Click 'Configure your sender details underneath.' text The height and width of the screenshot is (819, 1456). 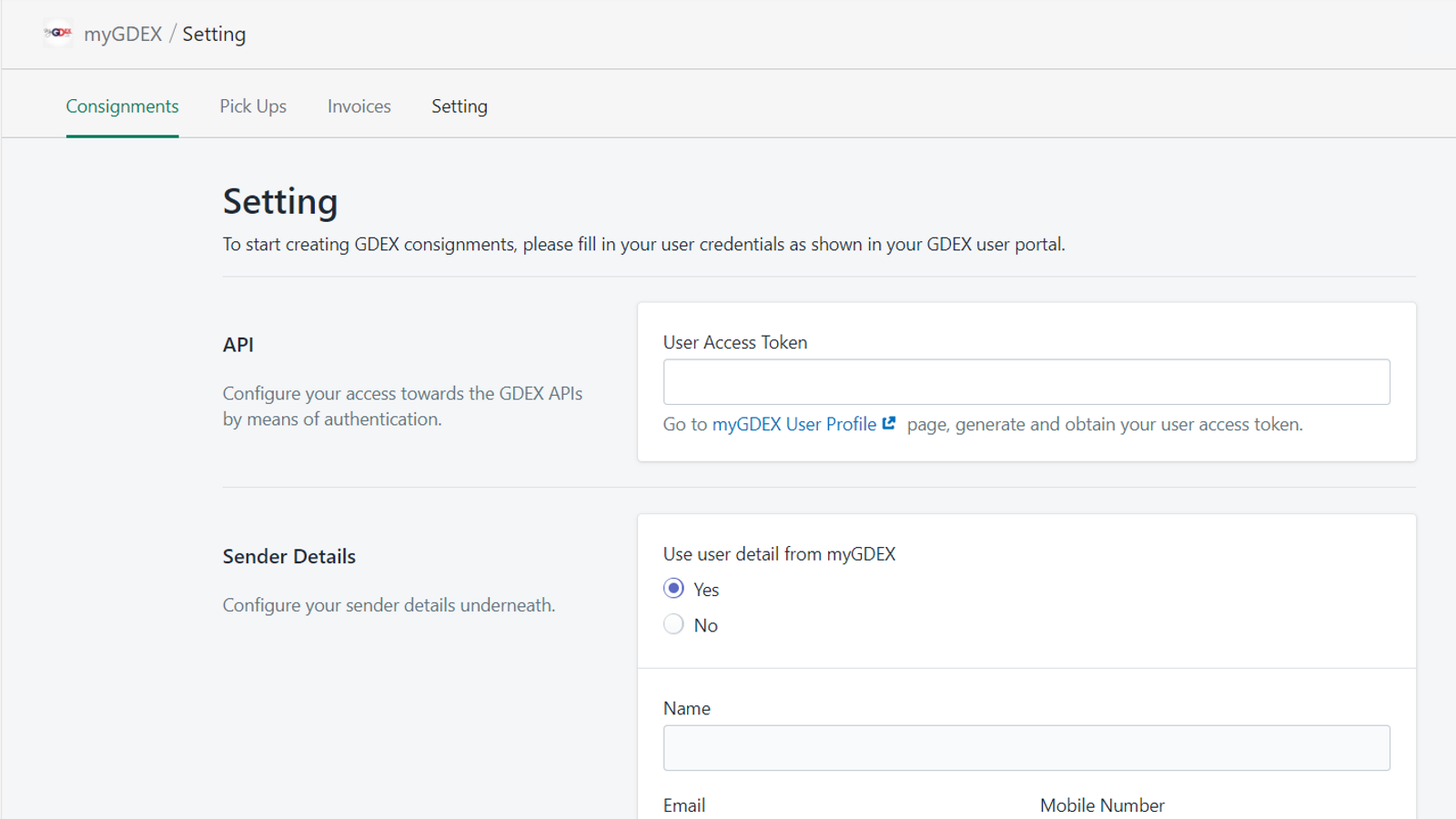click(389, 605)
